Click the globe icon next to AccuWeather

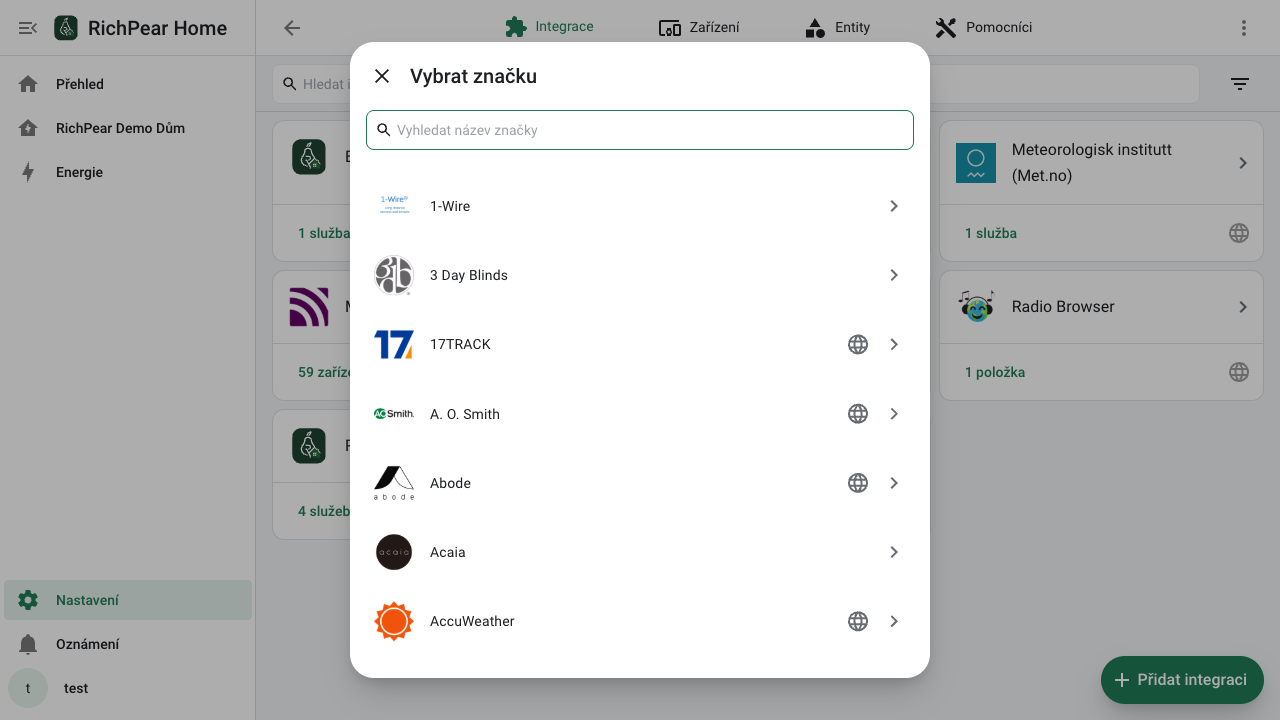point(858,621)
